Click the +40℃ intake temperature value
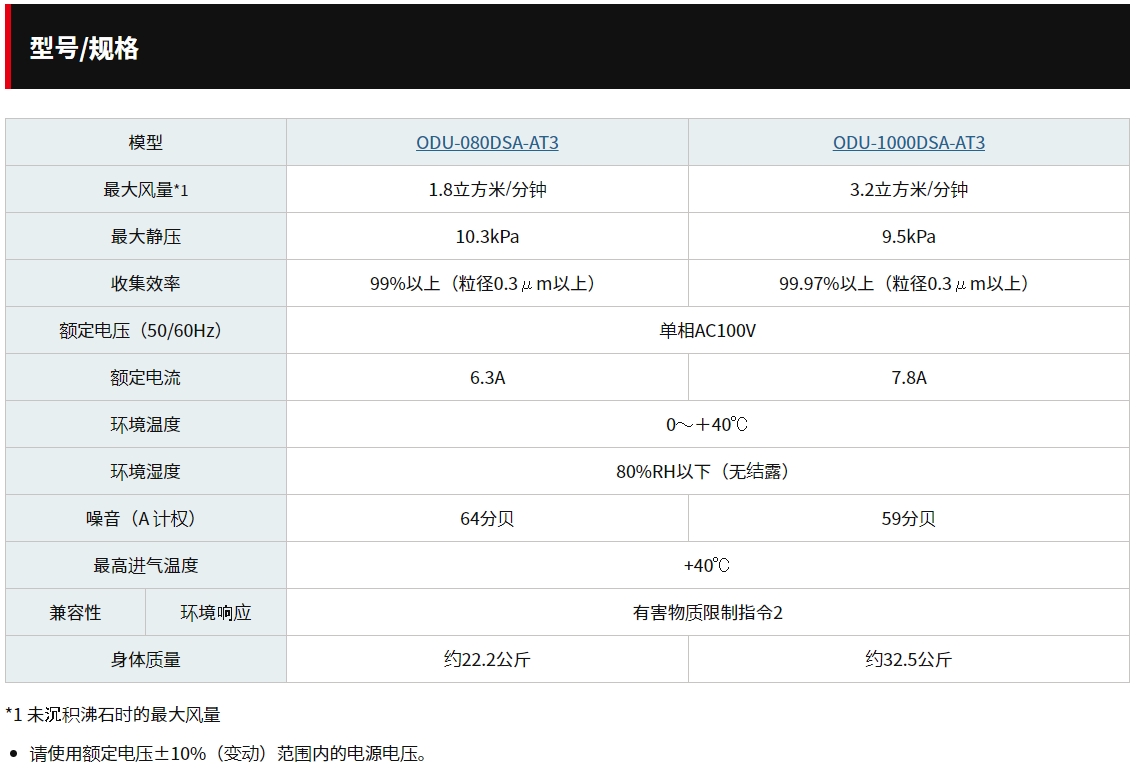This screenshot has height=774, width=1142. point(707,566)
